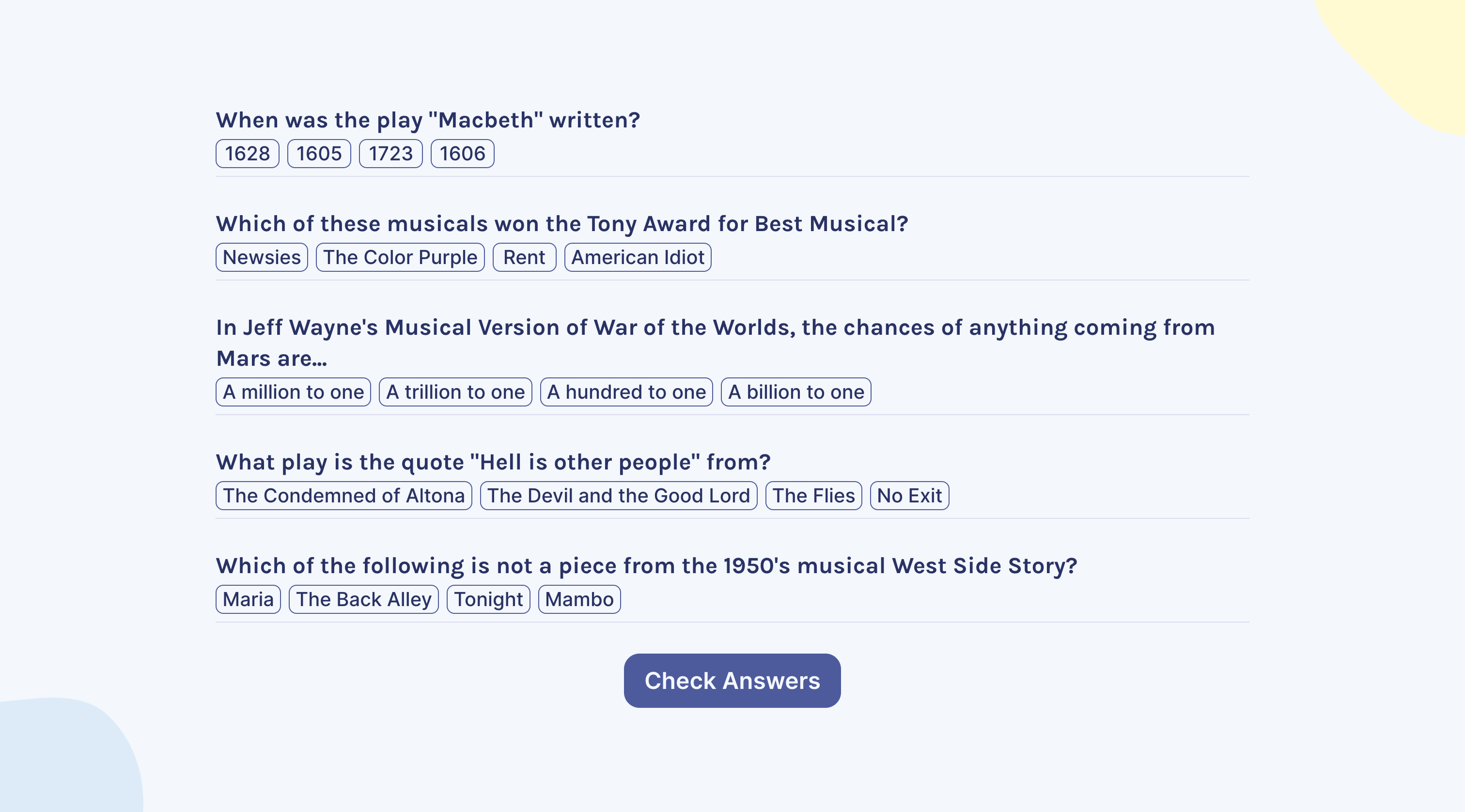The height and width of the screenshot is (812, 1465).
Task: Select The Color Purple answer
Action: (x=400, y=257)
